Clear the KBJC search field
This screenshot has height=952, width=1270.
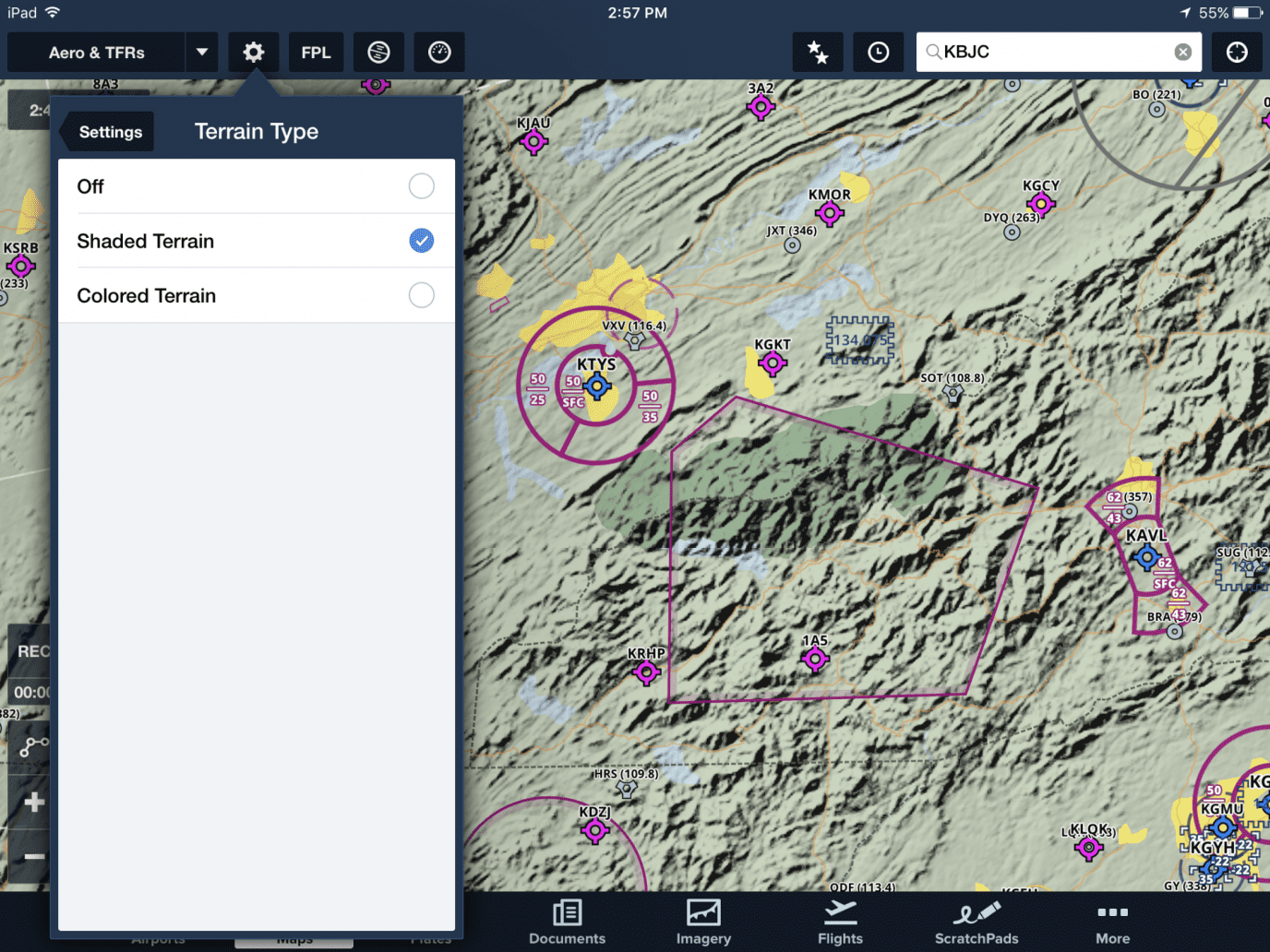(x=1183, y=52)
